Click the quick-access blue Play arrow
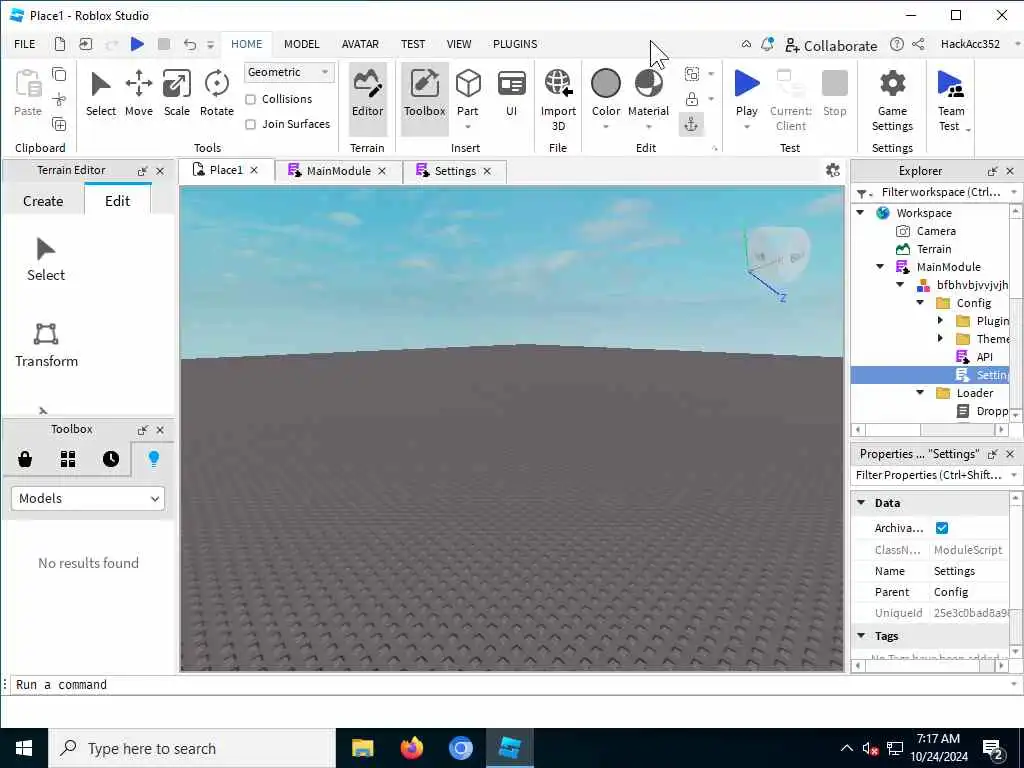Viewport: 1024px width, 768px height. (137, 44)
